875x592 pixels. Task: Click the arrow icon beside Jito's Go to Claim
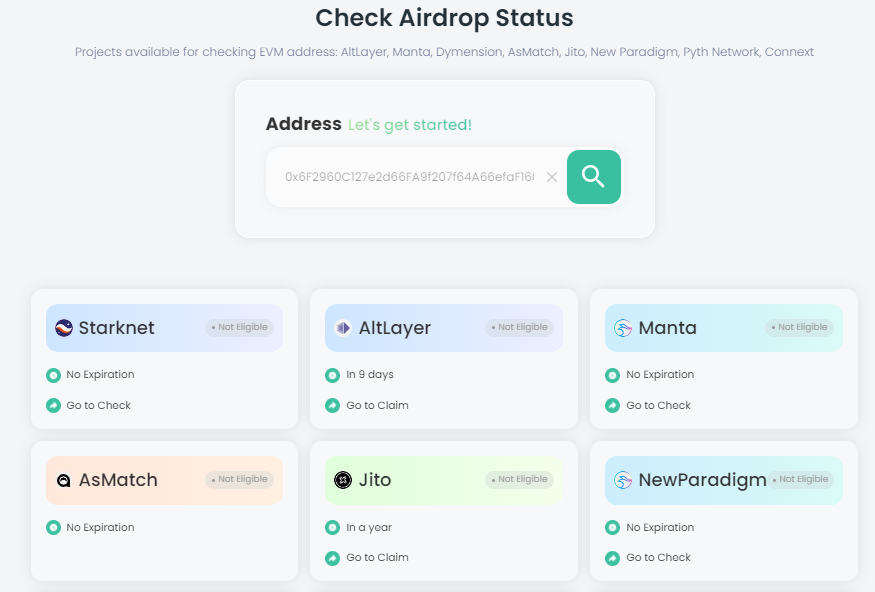point(333,558)
